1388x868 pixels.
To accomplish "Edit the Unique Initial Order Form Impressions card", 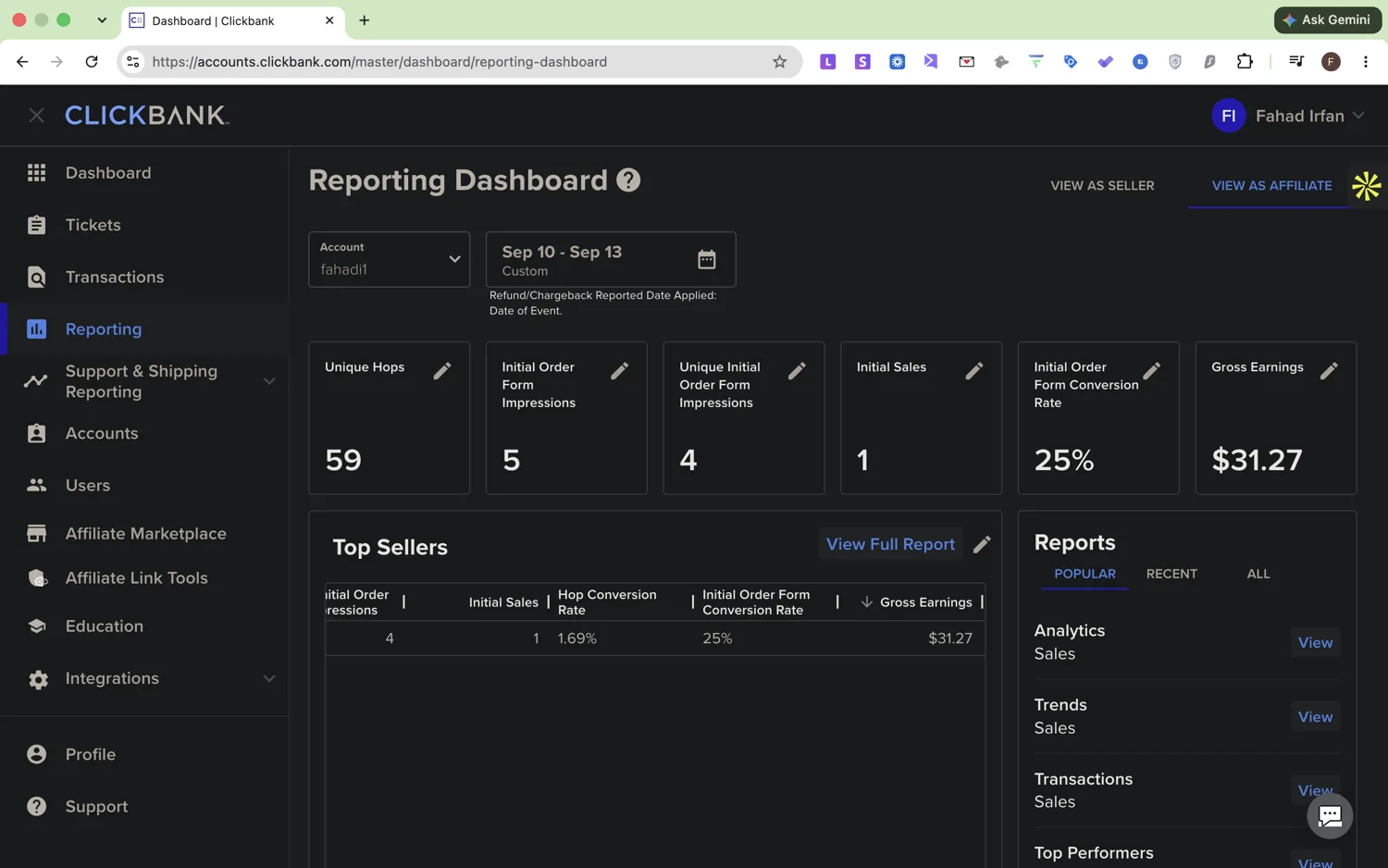I will (x=797, y=370).
